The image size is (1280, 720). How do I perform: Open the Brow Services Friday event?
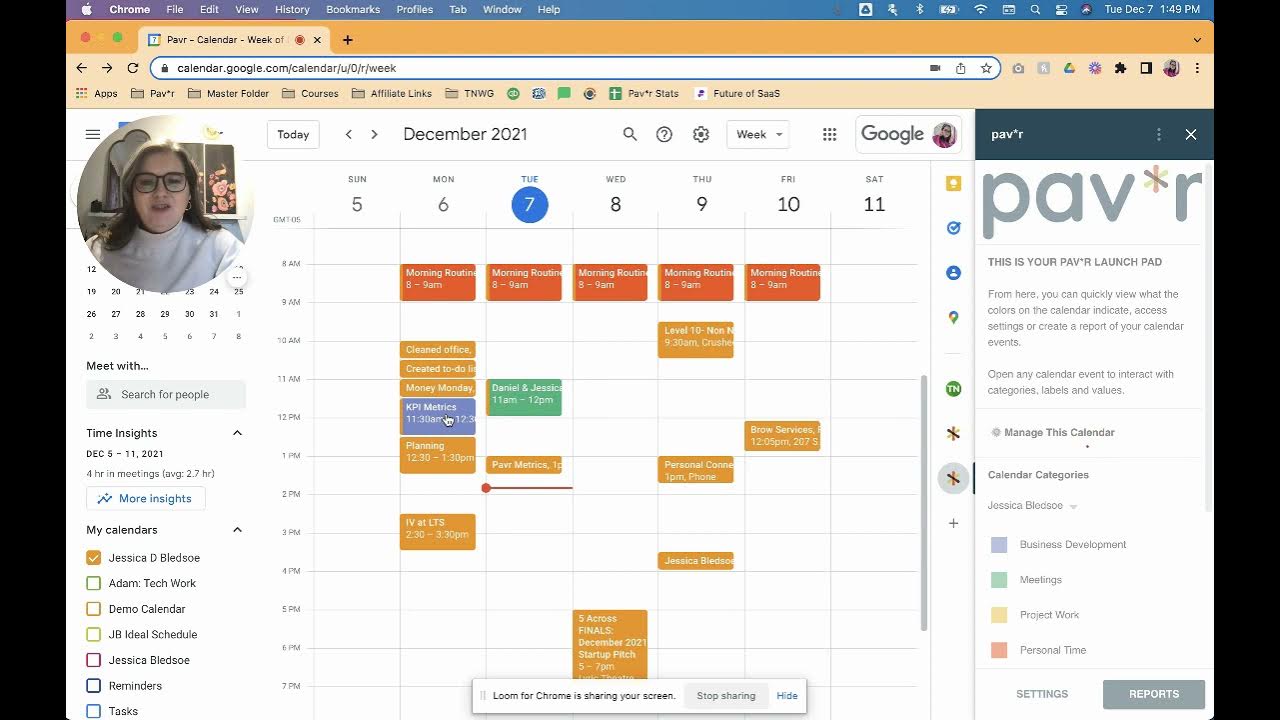click(x=783, y=435)
